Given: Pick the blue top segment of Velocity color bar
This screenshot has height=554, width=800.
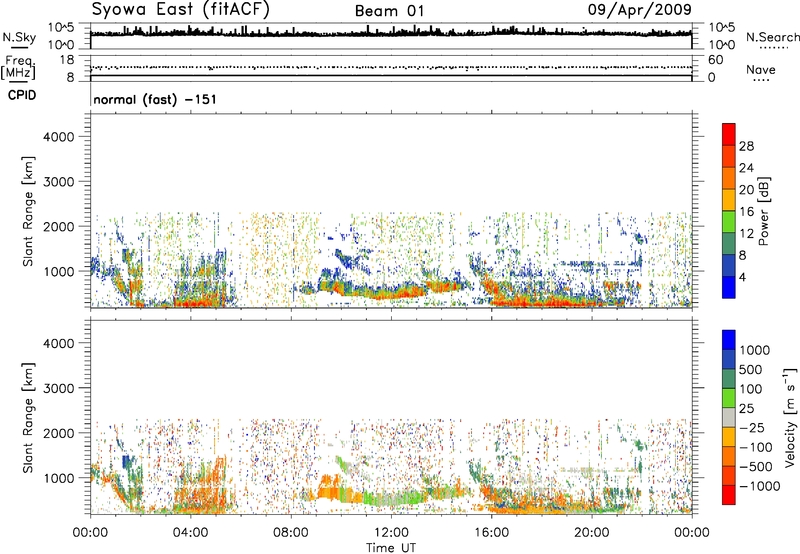Looking at the screenshot, I should (x=729, y=340).
